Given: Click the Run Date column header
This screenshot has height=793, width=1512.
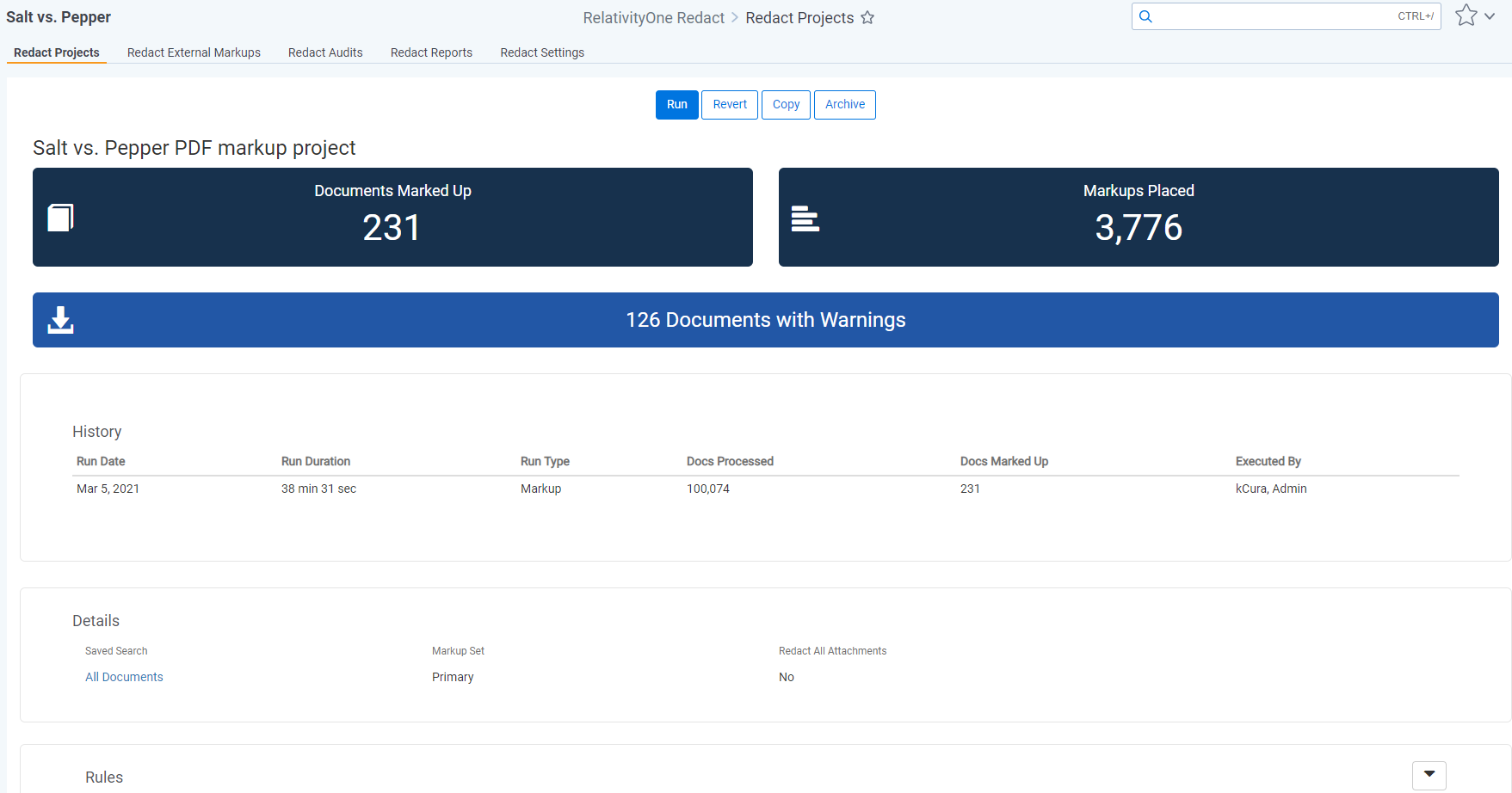Looking at the screenshot, I should 101,461.
